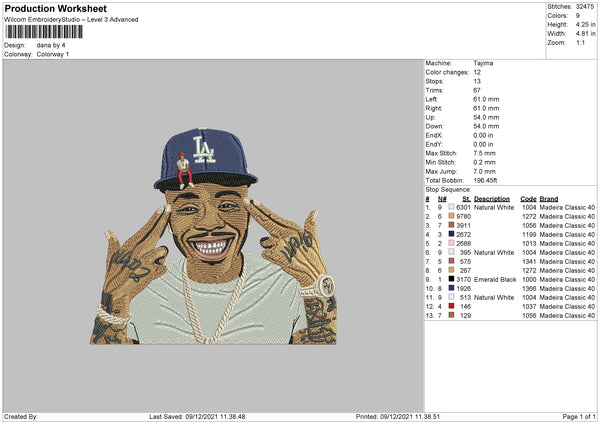Viewport: 600px width, 424px height.
Task: Click the Description column header
Action: (492, 199)
